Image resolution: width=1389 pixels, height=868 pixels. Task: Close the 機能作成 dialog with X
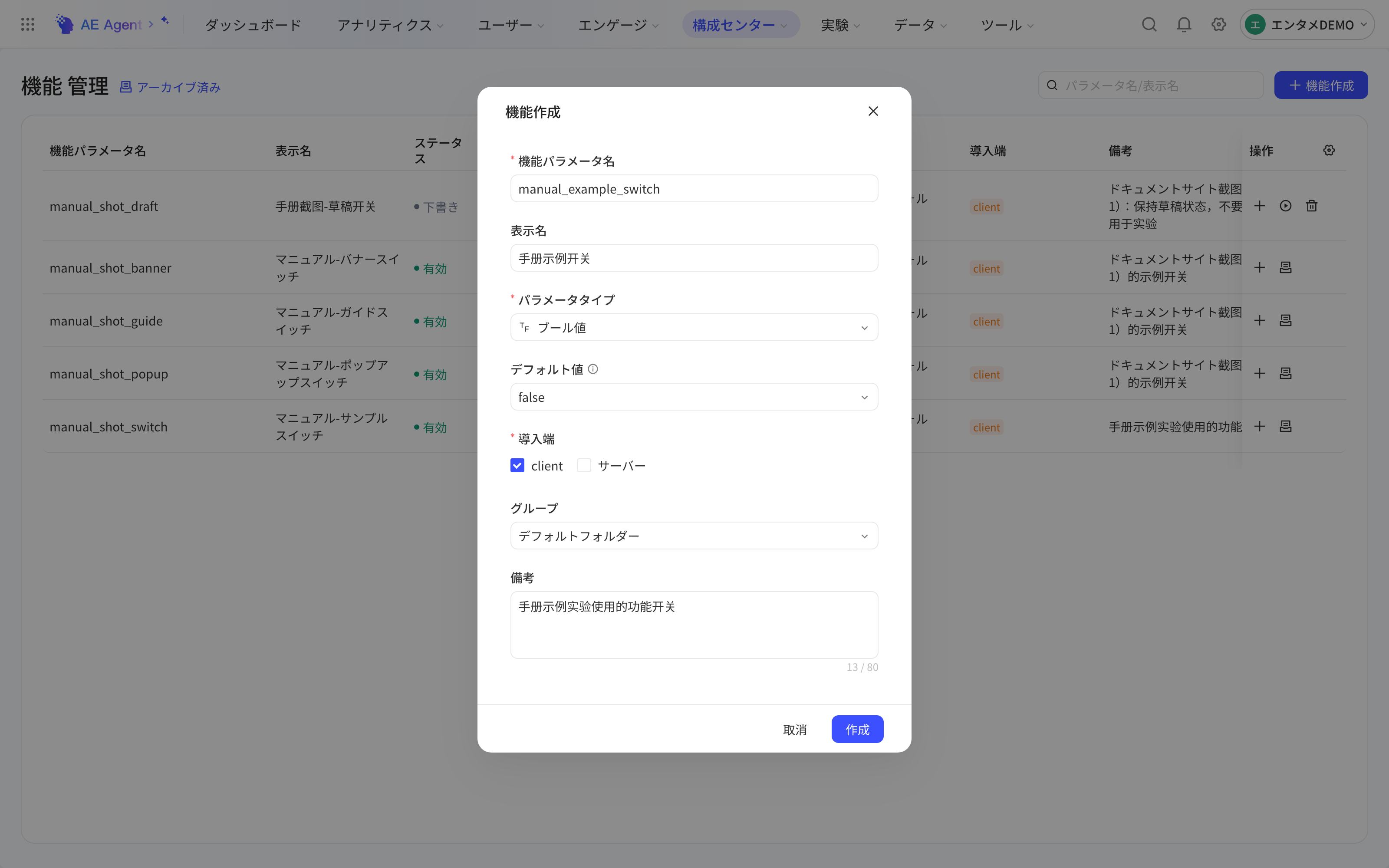point(873,112)
